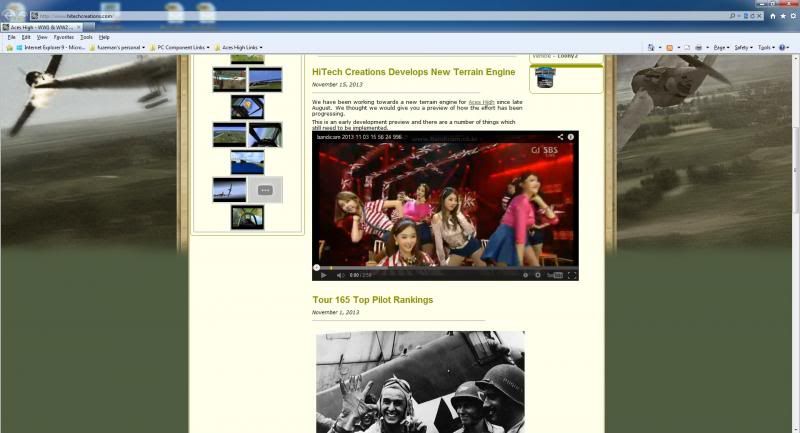This screenshot has height=433, width=800.
Task: Follow the Aces High link in article
Action: point(481,102)
